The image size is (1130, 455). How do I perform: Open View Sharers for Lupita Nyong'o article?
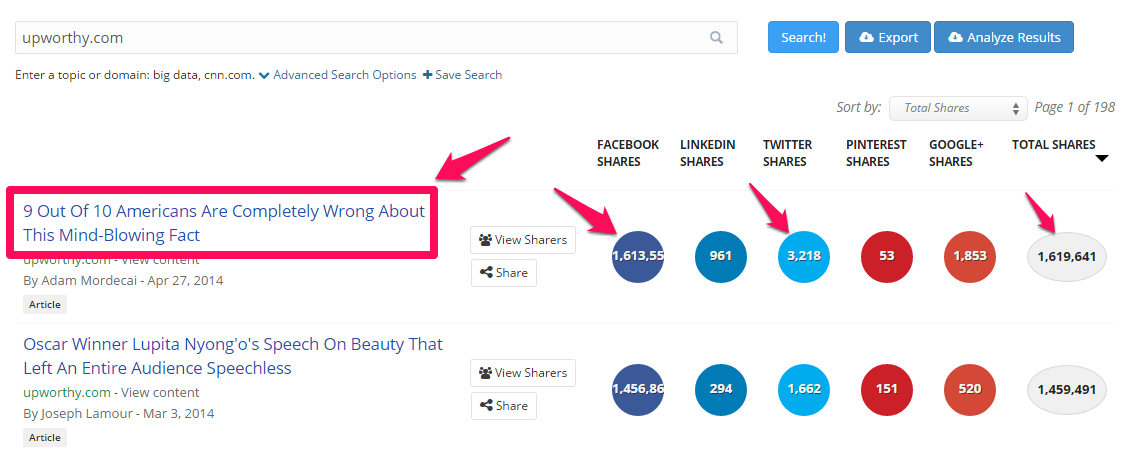[x=523, y=373]
